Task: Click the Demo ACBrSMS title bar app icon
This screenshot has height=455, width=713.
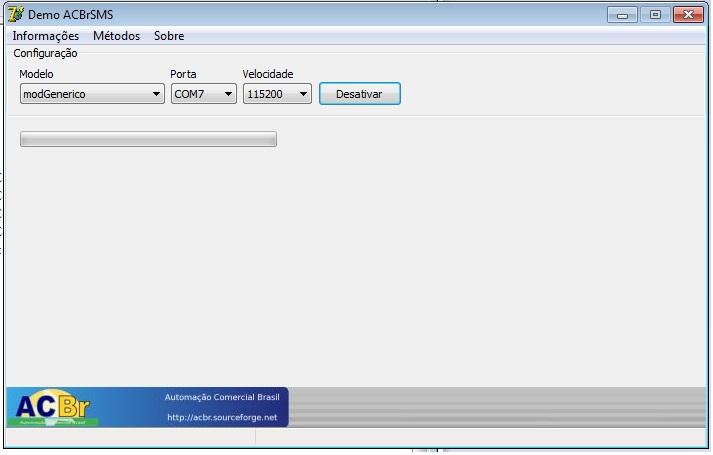Action: 16,14
